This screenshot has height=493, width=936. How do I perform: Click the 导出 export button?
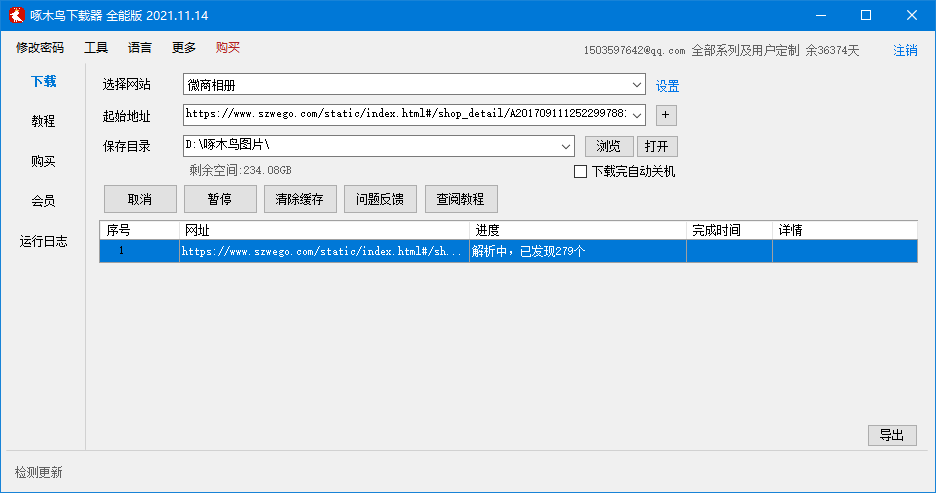892,436
